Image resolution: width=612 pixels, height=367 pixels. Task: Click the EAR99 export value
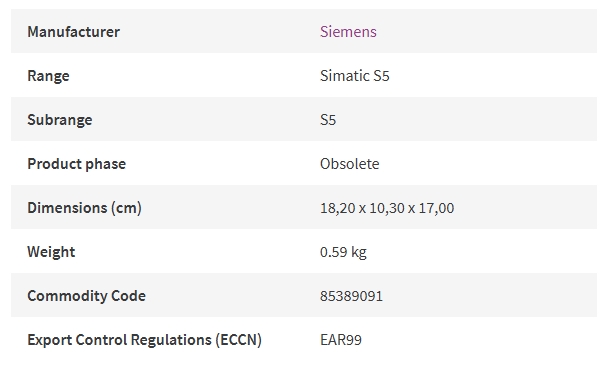point(341,340)
